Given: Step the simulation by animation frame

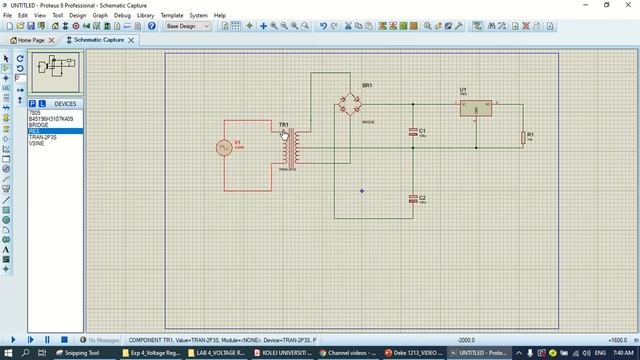Looking at the screenshot, I should pyautogui.click(x=30, y=340).
